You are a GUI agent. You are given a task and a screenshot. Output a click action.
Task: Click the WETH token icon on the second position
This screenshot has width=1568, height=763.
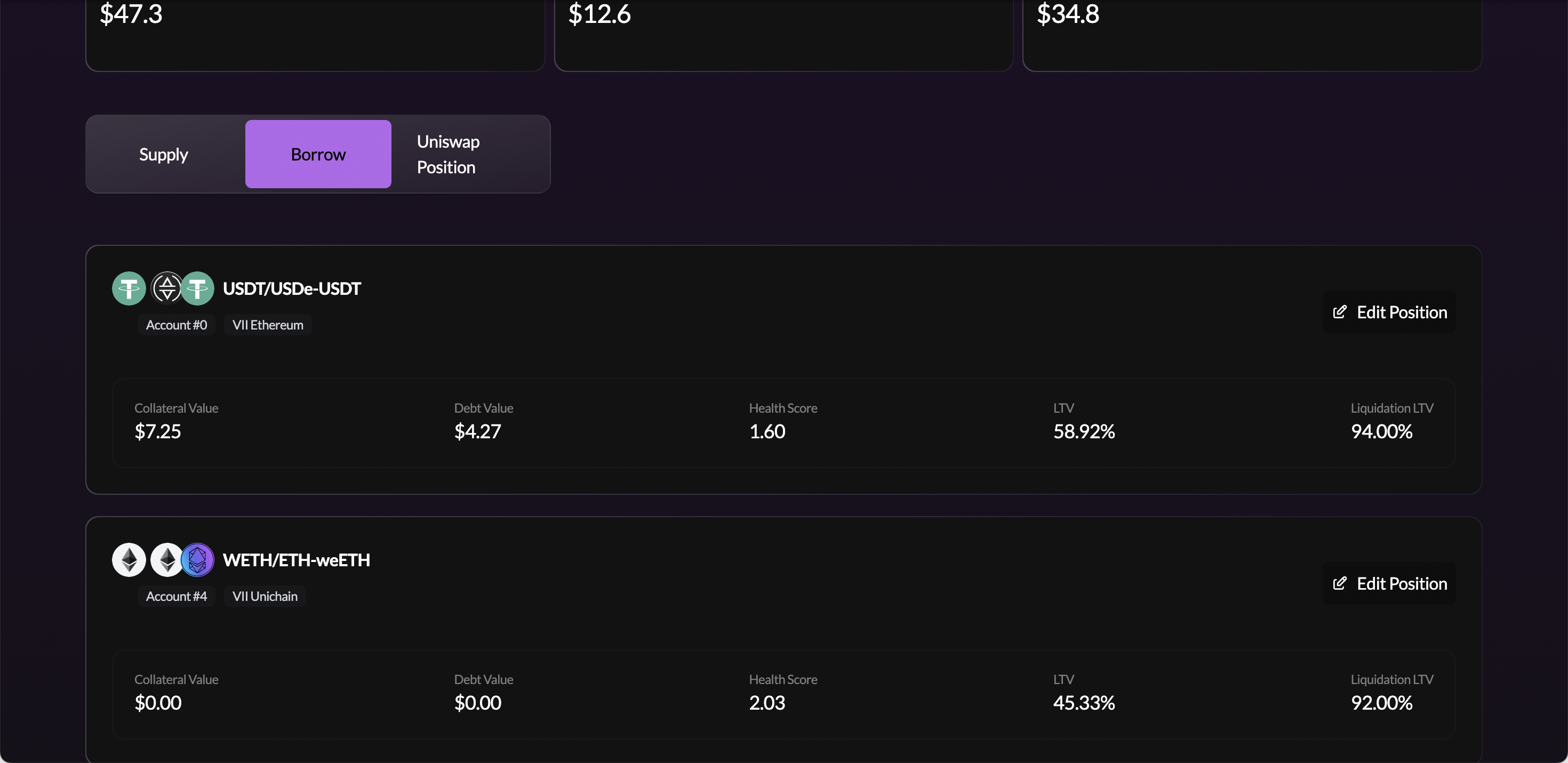point(129,559)
